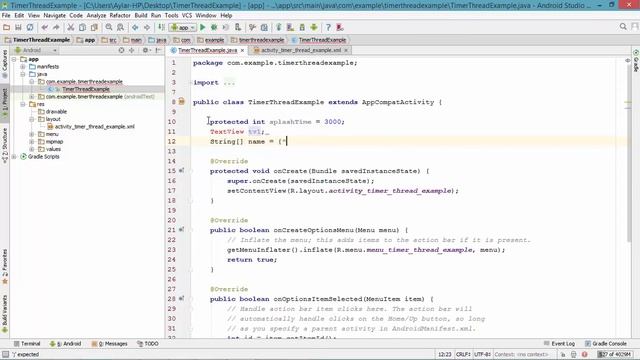The height and width of the screenshot is (360, 640).
Task: Toggle the tool window corner button in status bar
Action: pos(5,354)
